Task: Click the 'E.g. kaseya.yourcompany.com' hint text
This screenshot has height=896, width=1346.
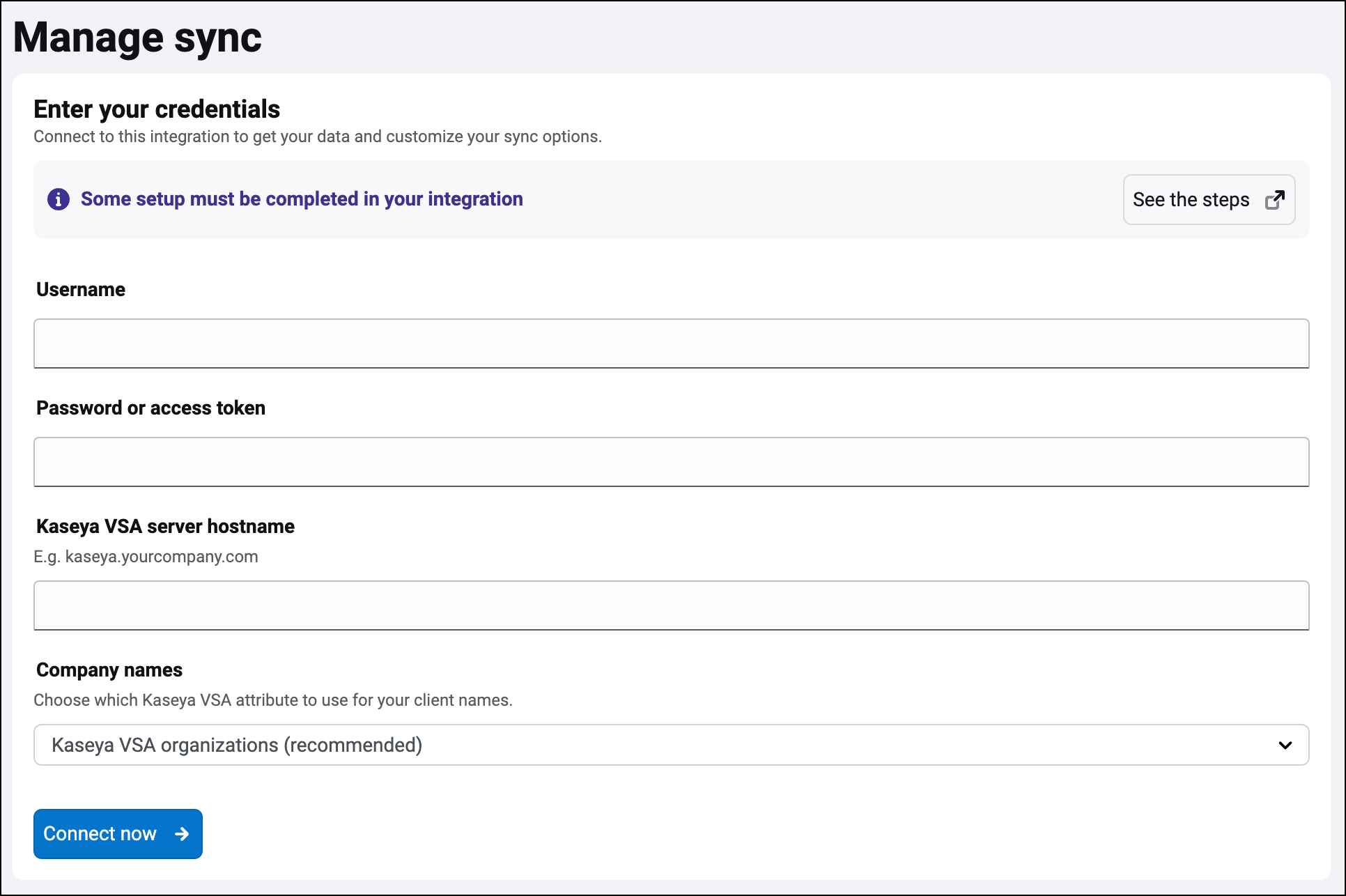Action: click(x=146, y=557)
